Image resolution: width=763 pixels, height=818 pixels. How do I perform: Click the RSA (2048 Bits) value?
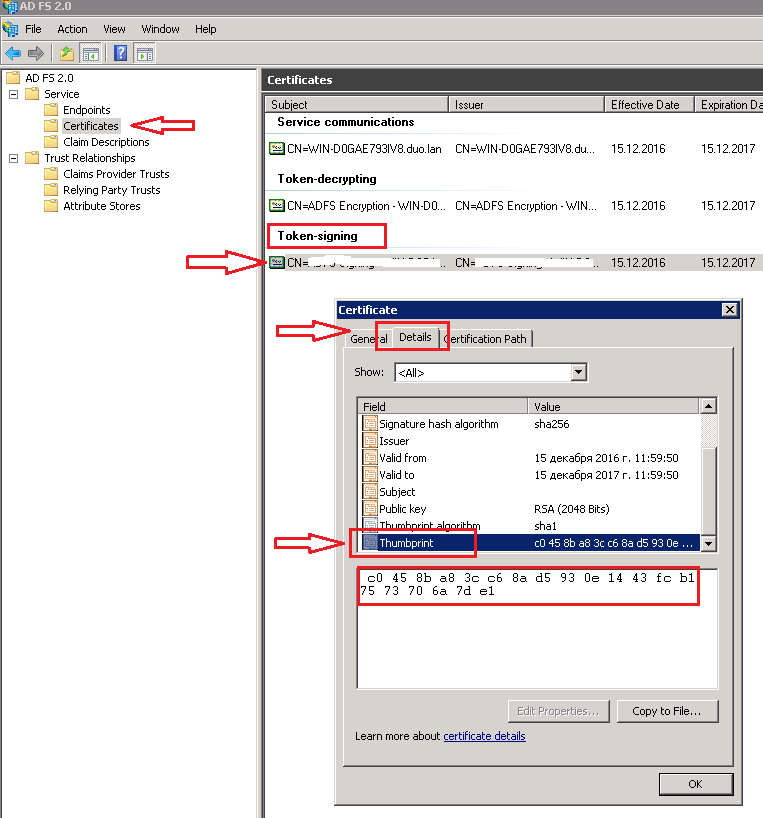click(572, 509)
